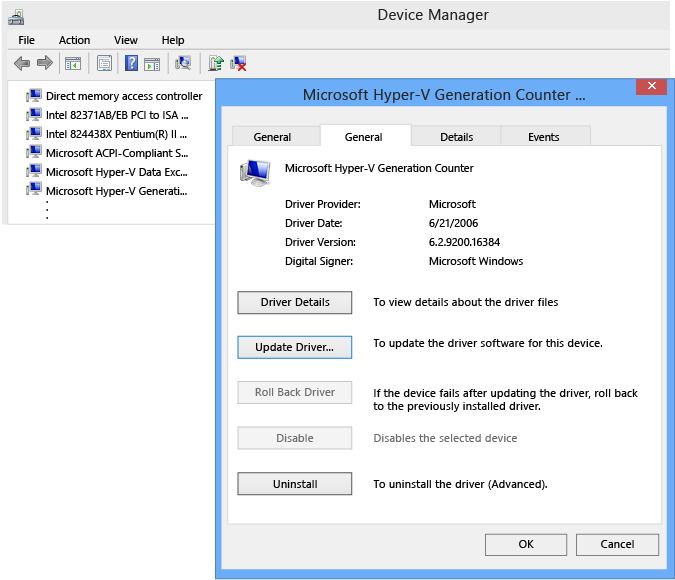
Task: Select Intel 82371AB/EB PCI to ISA item
Action: tap(117, 115)
